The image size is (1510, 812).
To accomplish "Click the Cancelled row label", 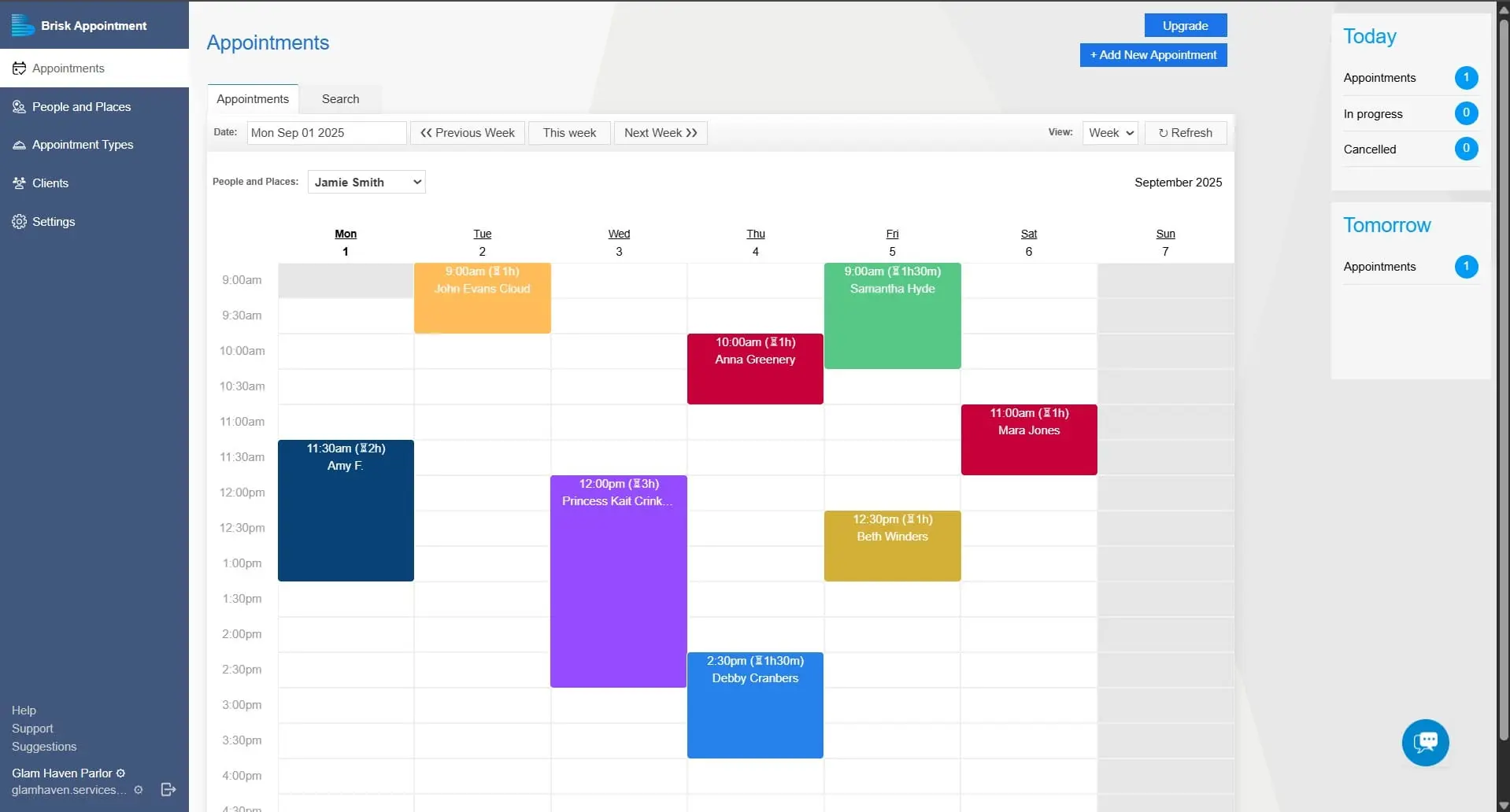I will pos(1370,149).
